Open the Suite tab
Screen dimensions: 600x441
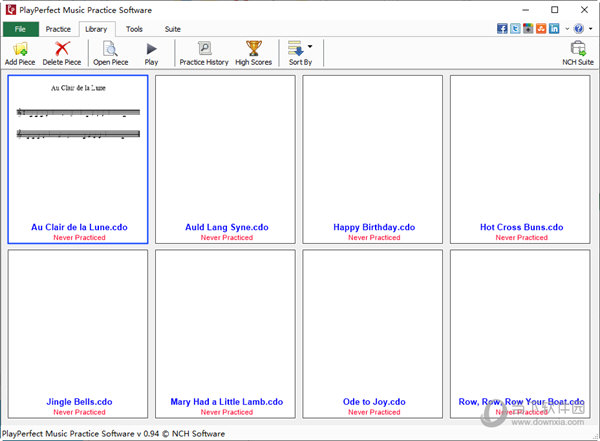(173, 29)
